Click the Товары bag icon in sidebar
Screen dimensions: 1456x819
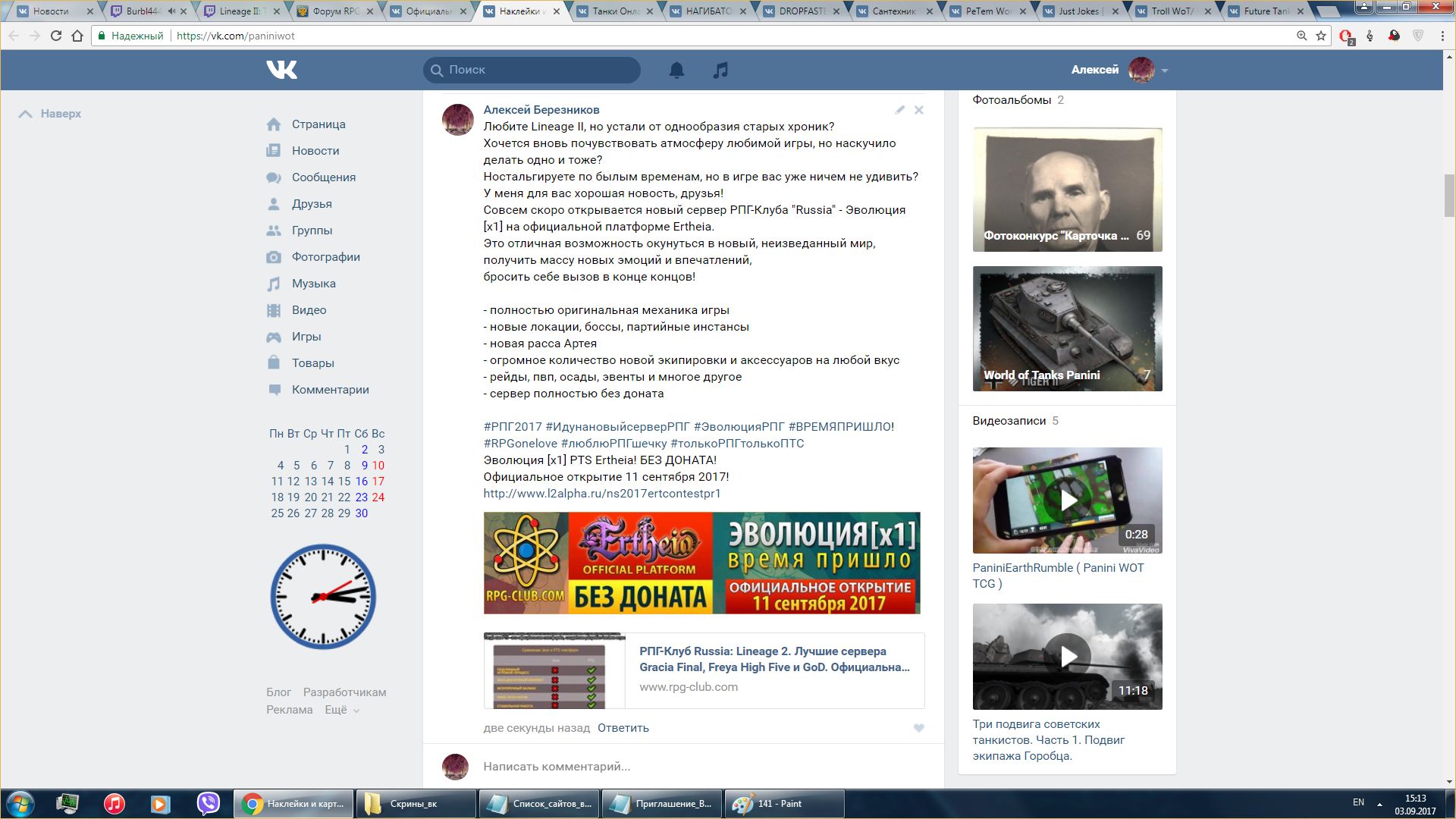coord(274,363)
